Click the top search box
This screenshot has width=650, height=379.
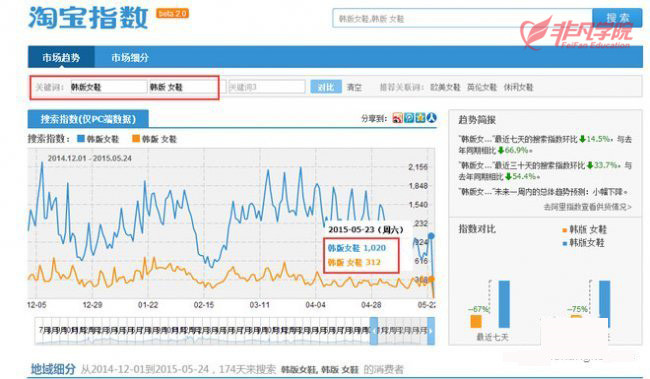pyautogui.click(x=463, y=18)
